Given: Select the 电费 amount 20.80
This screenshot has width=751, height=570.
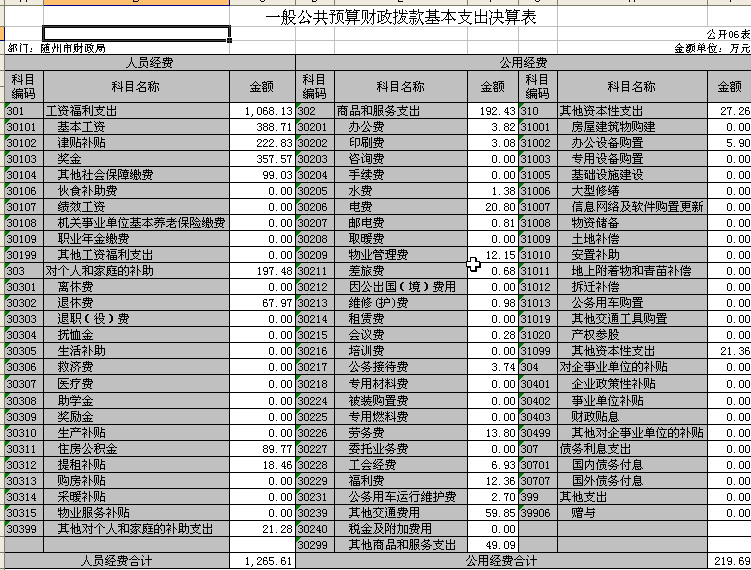Looking at the screenshot, I should [x=494, y=208].
